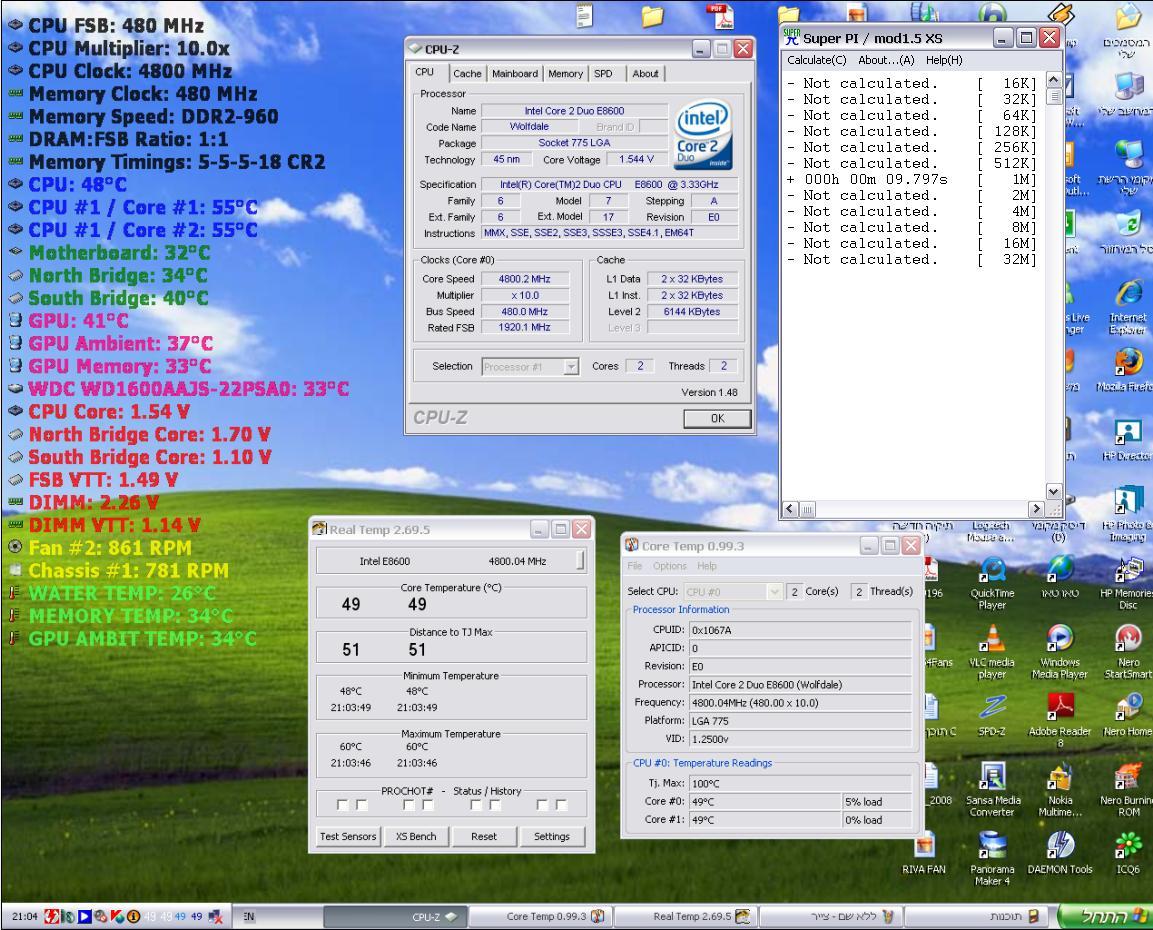The width and height of the screenshot is (1153, 930).
Task: Click the Intel Core 2 logo in CPU-Z
Action: [x=702, y=135]
